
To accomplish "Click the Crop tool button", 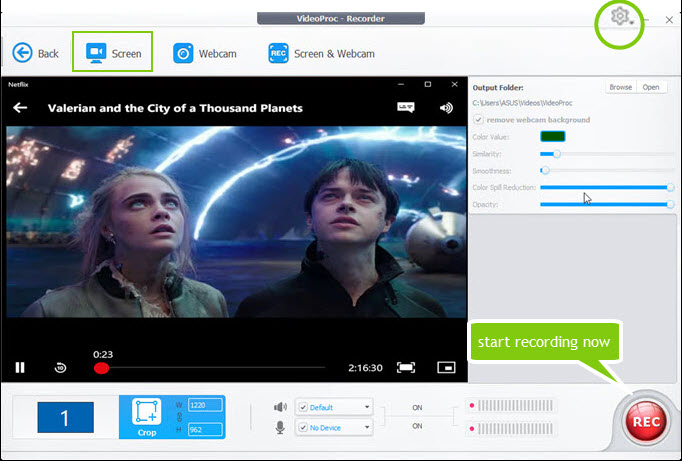I will 147,418.
